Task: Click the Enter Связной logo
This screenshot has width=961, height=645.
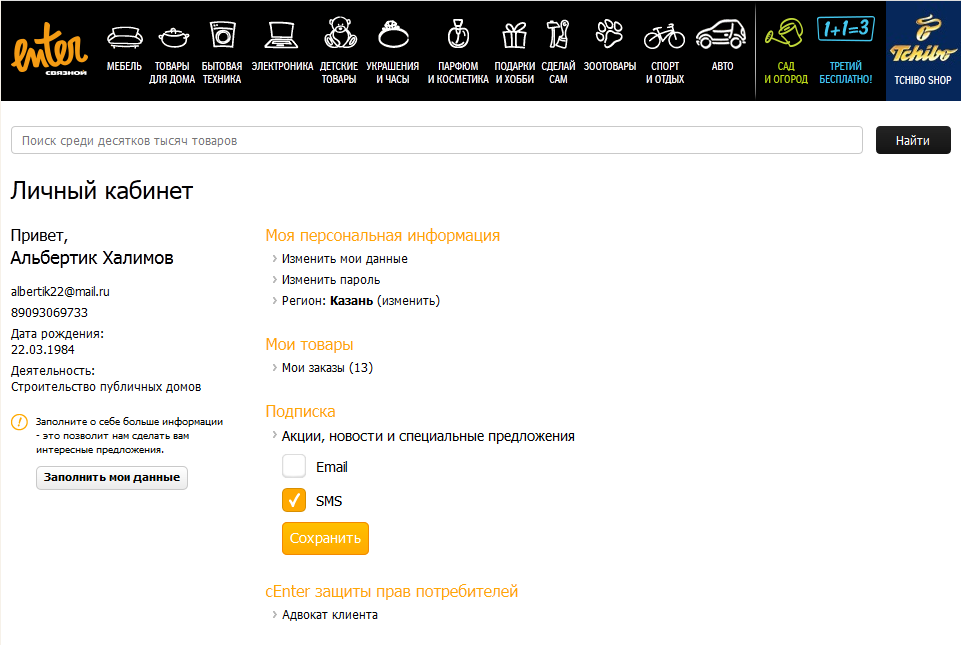Action: point(50,50)
